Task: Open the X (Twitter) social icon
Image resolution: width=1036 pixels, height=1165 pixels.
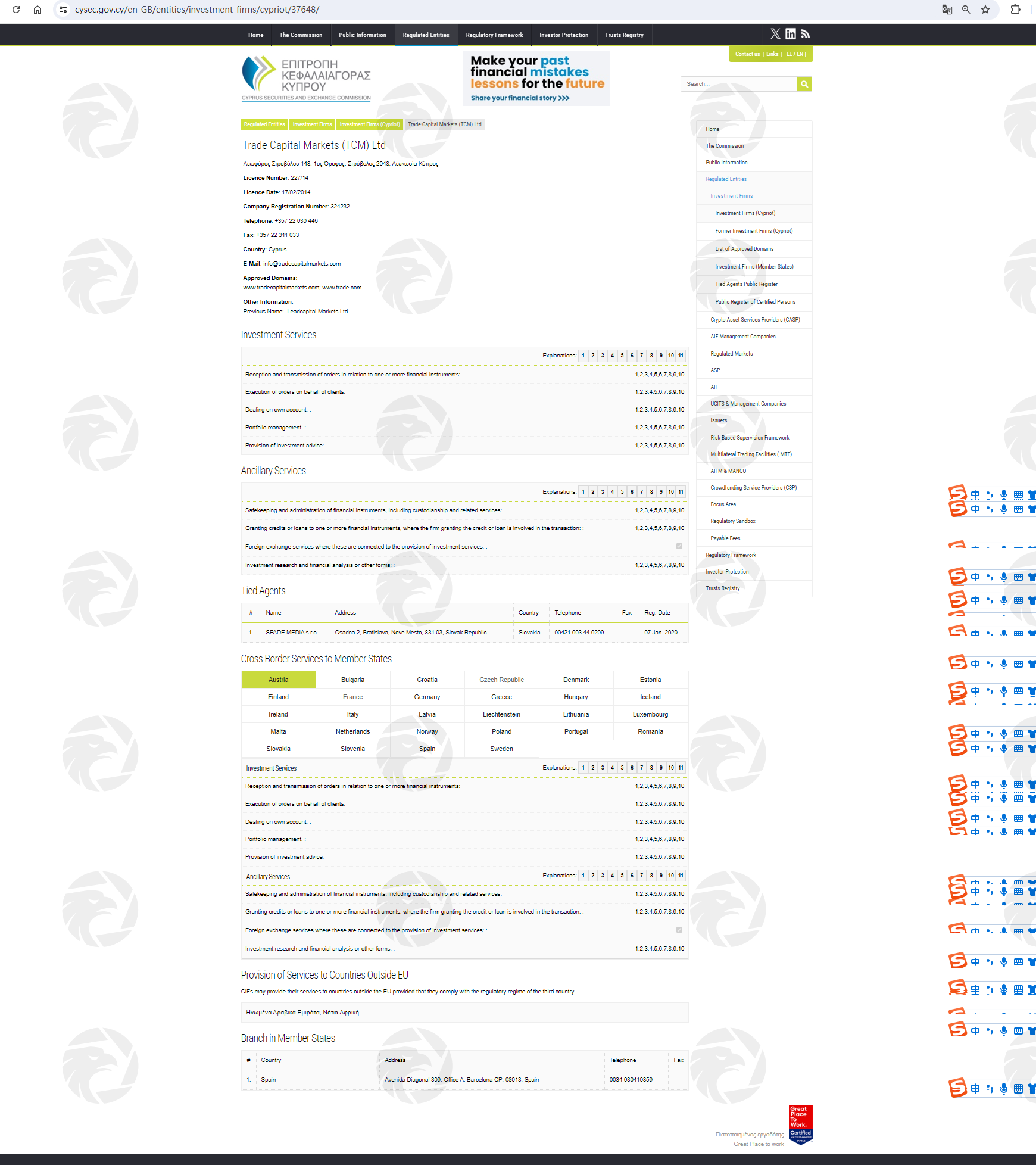Action: point(775,34)
